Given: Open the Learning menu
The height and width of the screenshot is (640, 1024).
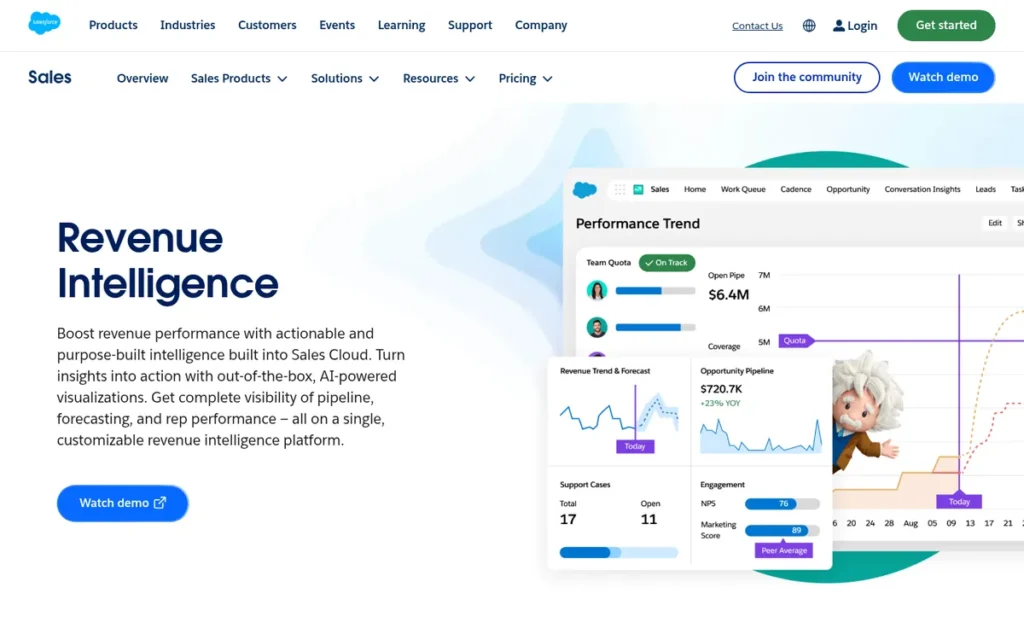Looking at the screenshot, I should [401, 25].
